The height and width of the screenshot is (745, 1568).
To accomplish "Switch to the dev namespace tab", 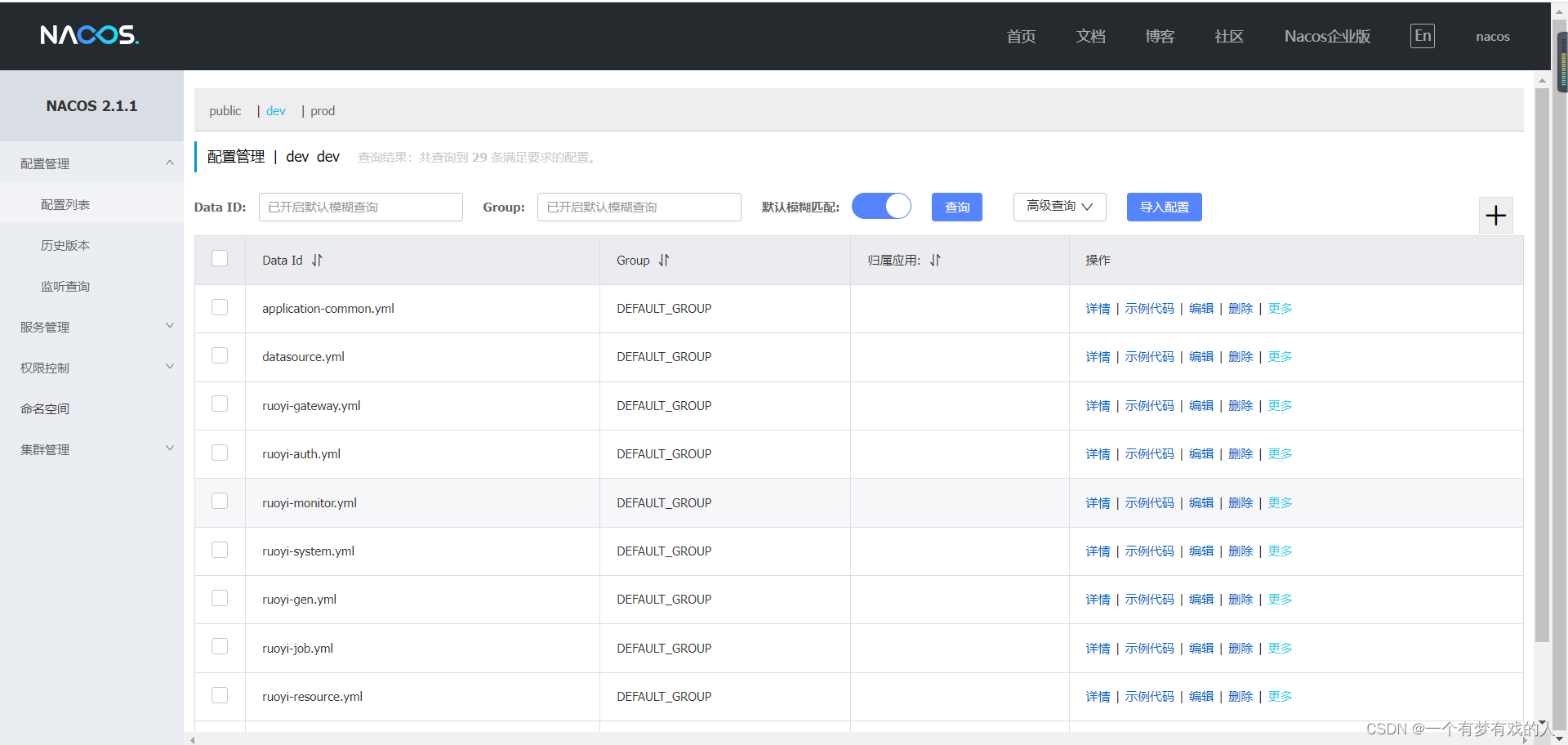I will click(276, 110).
